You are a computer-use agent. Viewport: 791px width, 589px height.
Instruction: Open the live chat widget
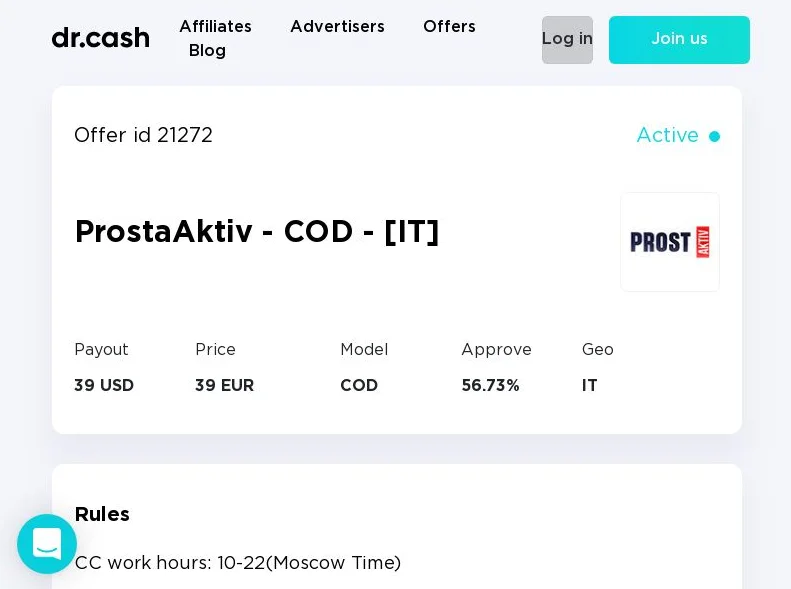(47, 544)
